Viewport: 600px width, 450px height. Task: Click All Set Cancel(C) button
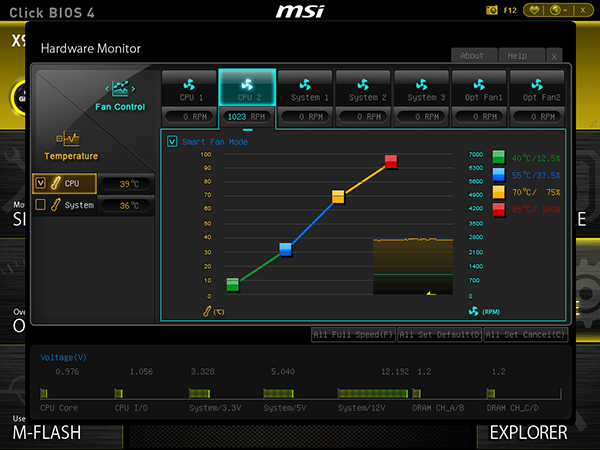click(x=525, y=335)
